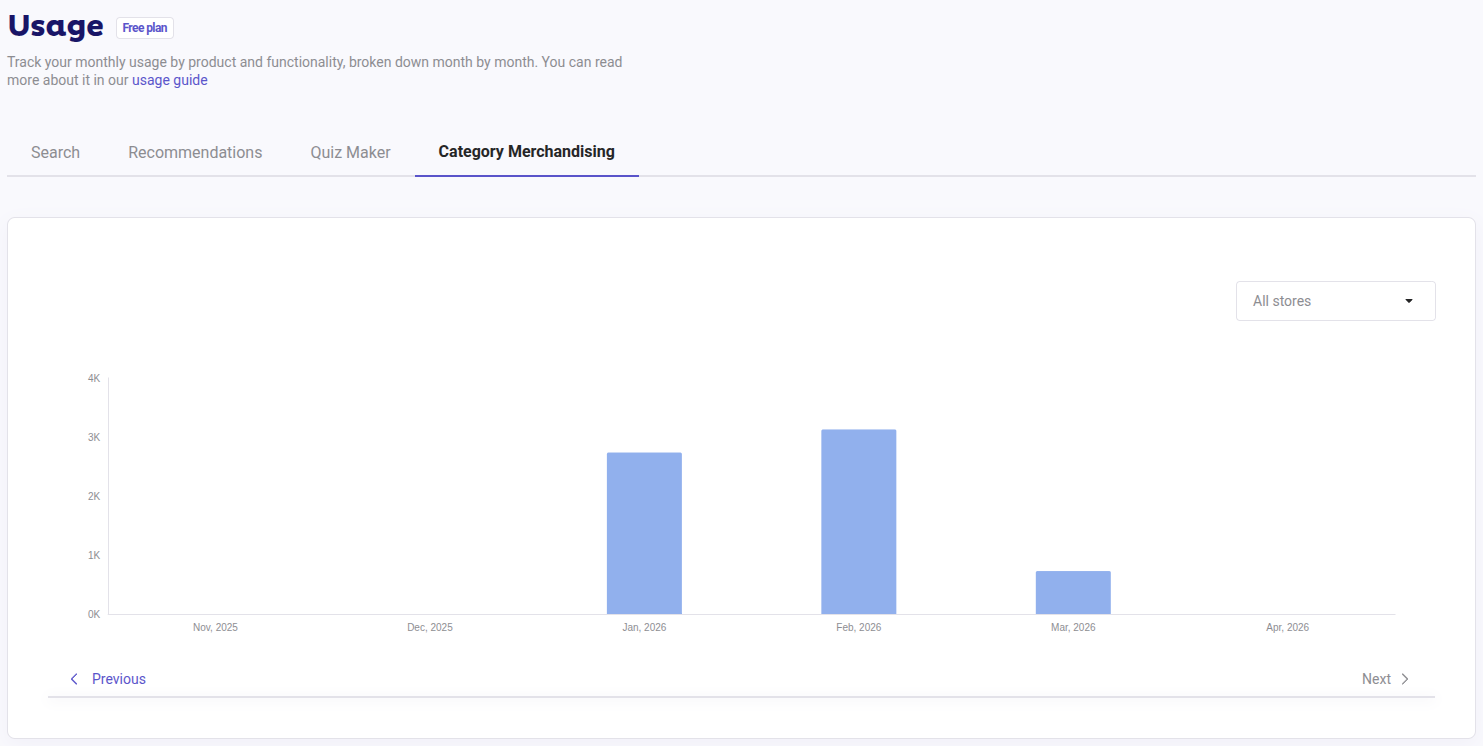The height and width of the screenshot is (746, 1483).
Task: Click the Jan 2026 bar on the chart
Action: click(644, 532)
